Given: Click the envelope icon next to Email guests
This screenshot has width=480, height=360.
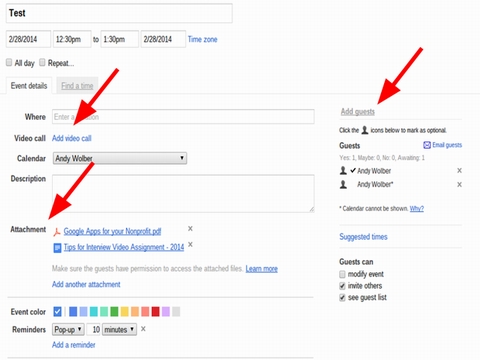Looking at the screenshot, I should (427, 145).
